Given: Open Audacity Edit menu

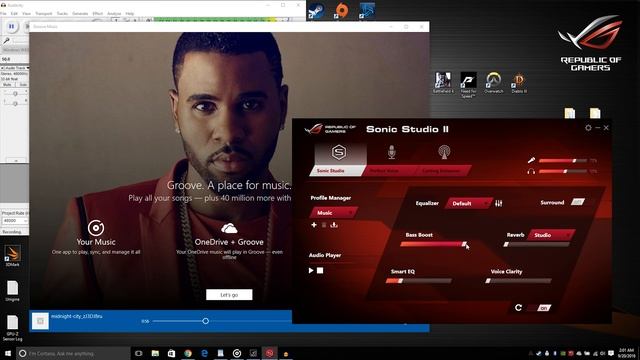Looking at the screenshot, I should coord(14,13).
